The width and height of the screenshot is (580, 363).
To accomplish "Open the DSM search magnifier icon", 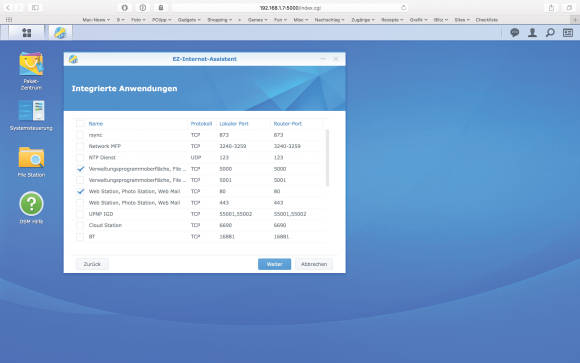I will pyautogui.click(x=550, y=33).
